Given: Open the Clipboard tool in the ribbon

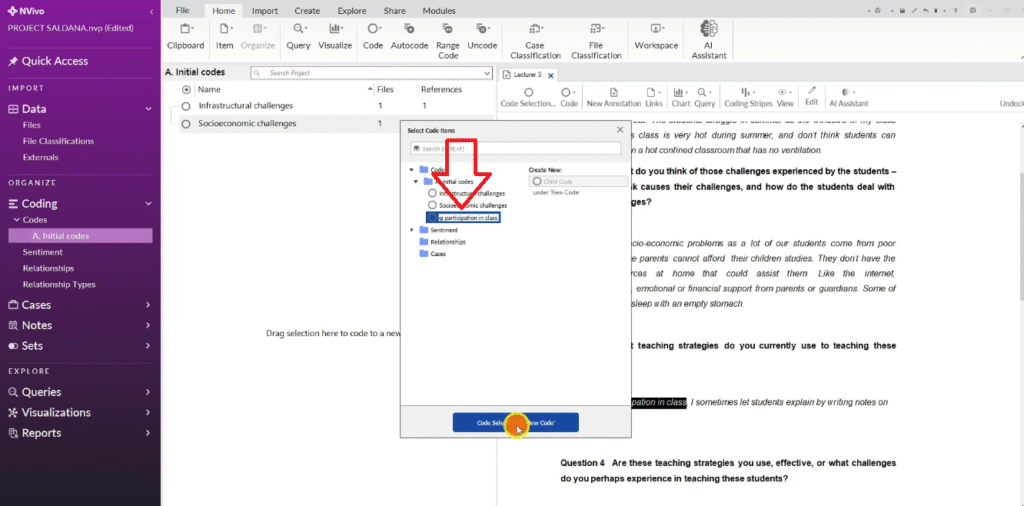Looking at the screenshot, I should 185,35.
